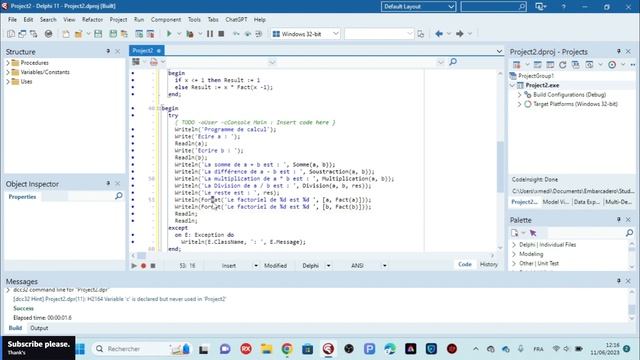Click the Refresh icon in Projects panel
640x360 pixels.
click(562, 64)
